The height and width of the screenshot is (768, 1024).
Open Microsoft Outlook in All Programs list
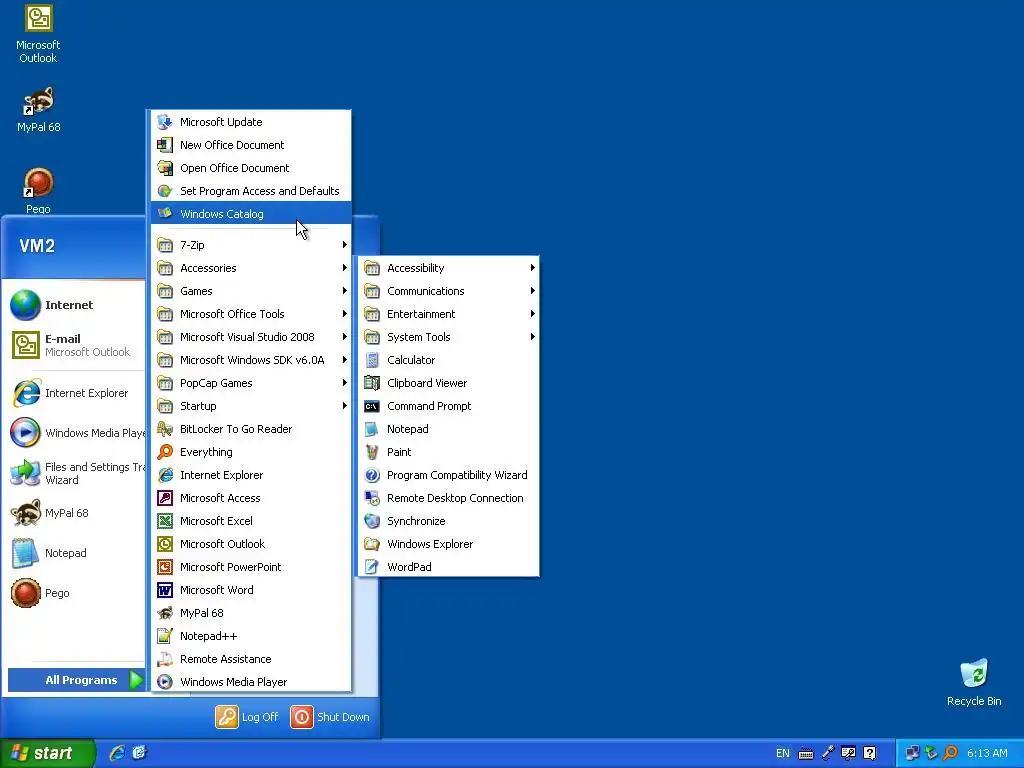tap(251, 543)
